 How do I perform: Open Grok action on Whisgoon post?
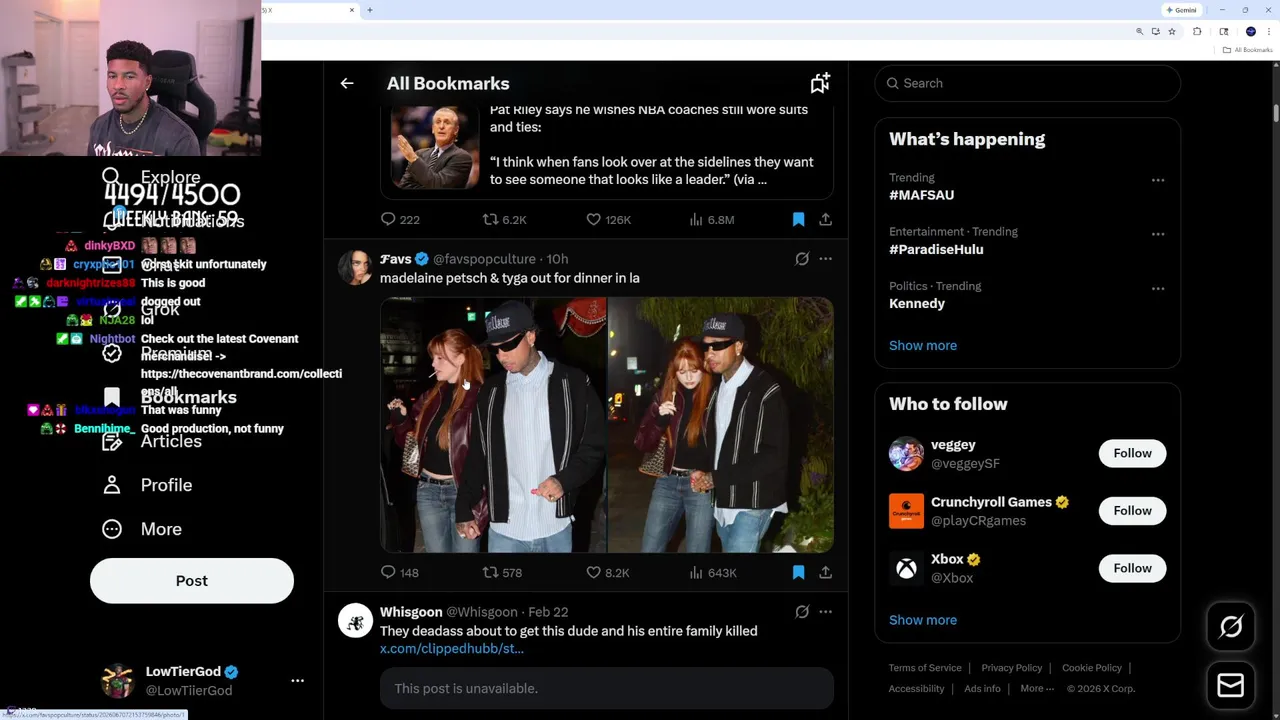(802, 612)
